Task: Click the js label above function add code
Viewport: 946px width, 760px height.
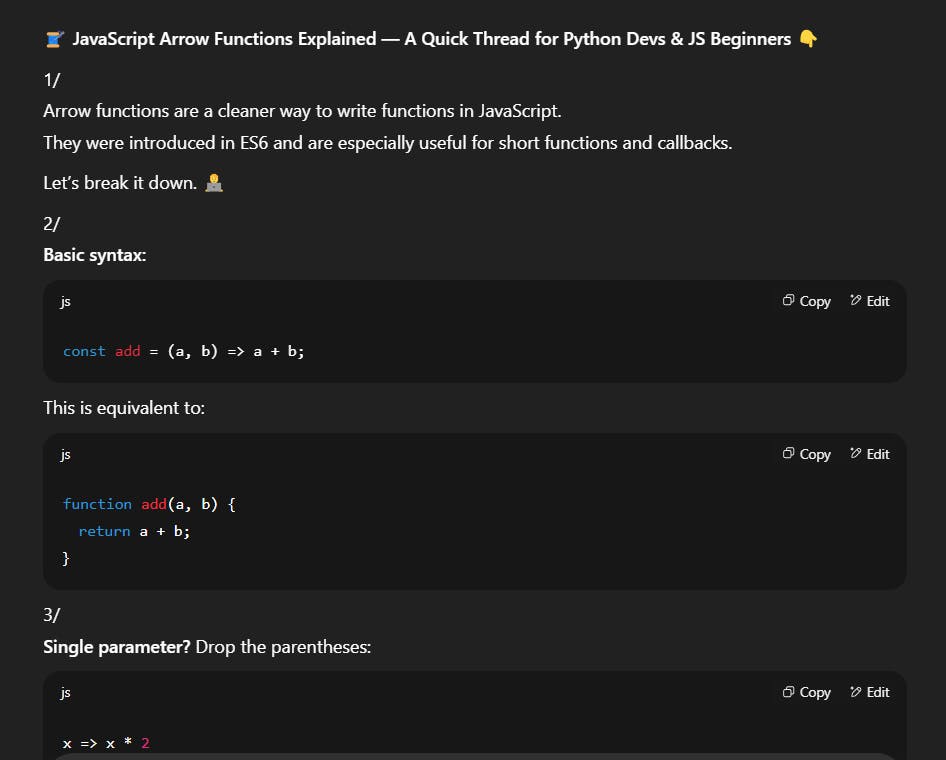Action: point(66,454)
